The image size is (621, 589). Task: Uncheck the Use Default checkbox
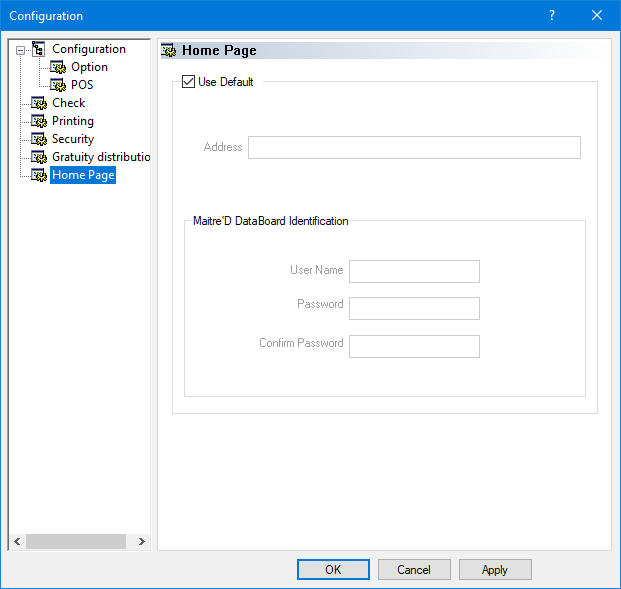188,82
